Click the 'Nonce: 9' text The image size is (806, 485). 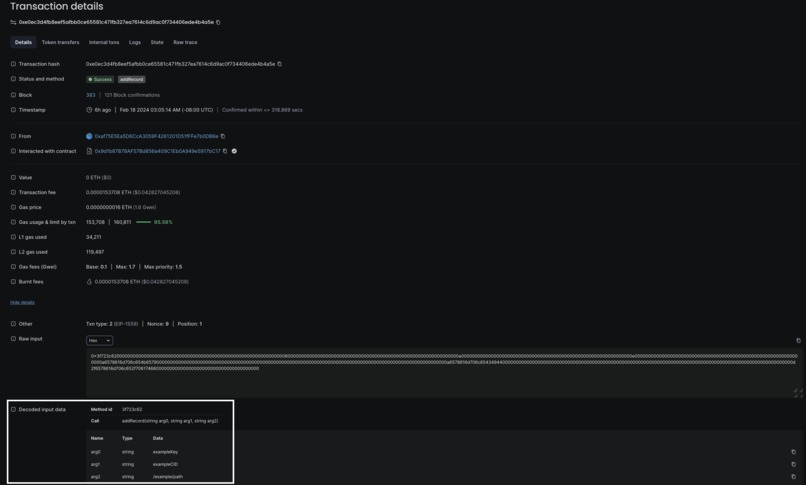pyautogui.click(x=158, y=324)
